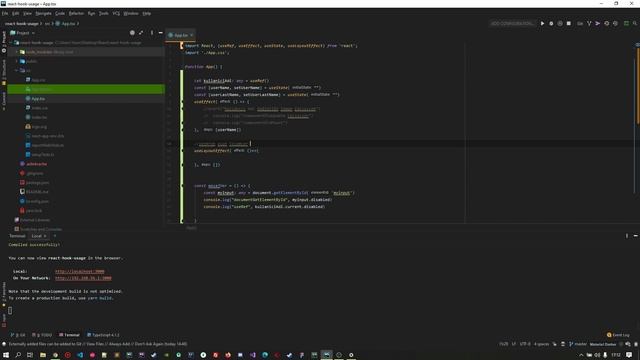The height and width of the screenshot is (360, 640).
Task: Open the Git tool window tab
Action: click(x=18, y=335)
